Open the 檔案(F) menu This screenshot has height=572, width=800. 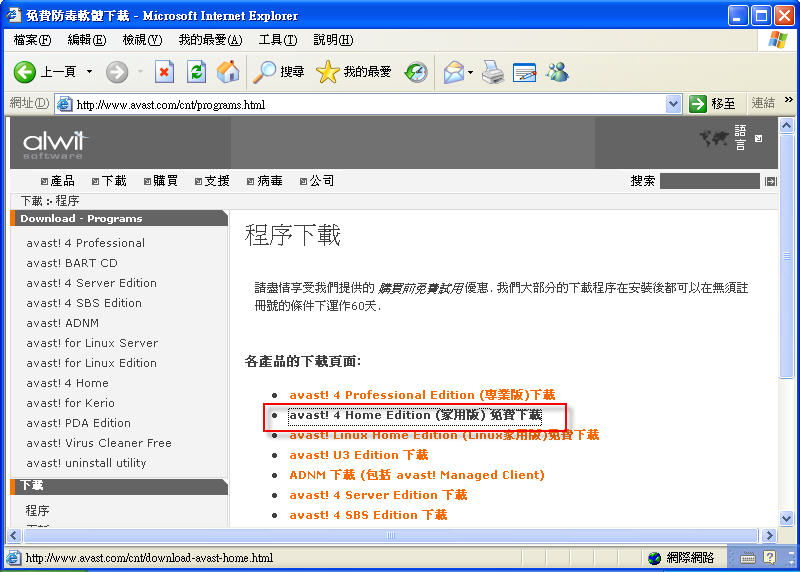32,40
